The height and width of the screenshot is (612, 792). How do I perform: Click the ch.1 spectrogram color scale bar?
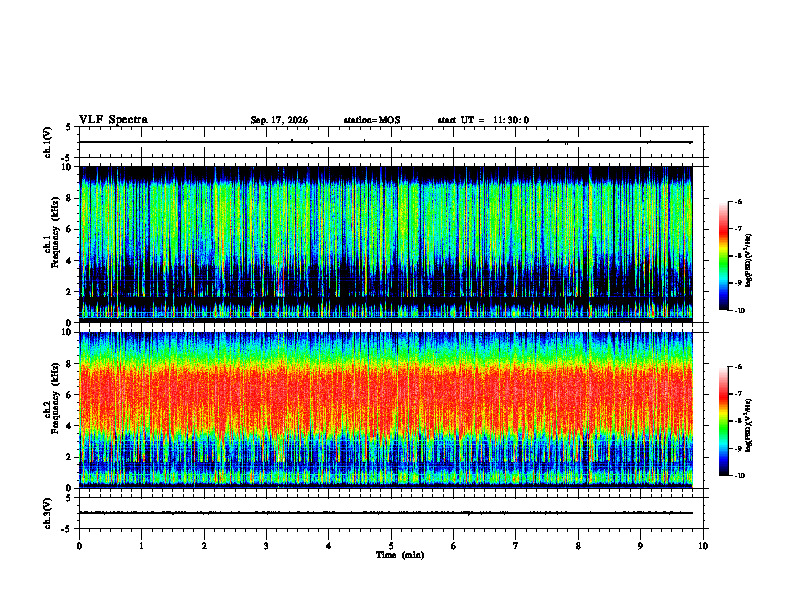point(723,256)
